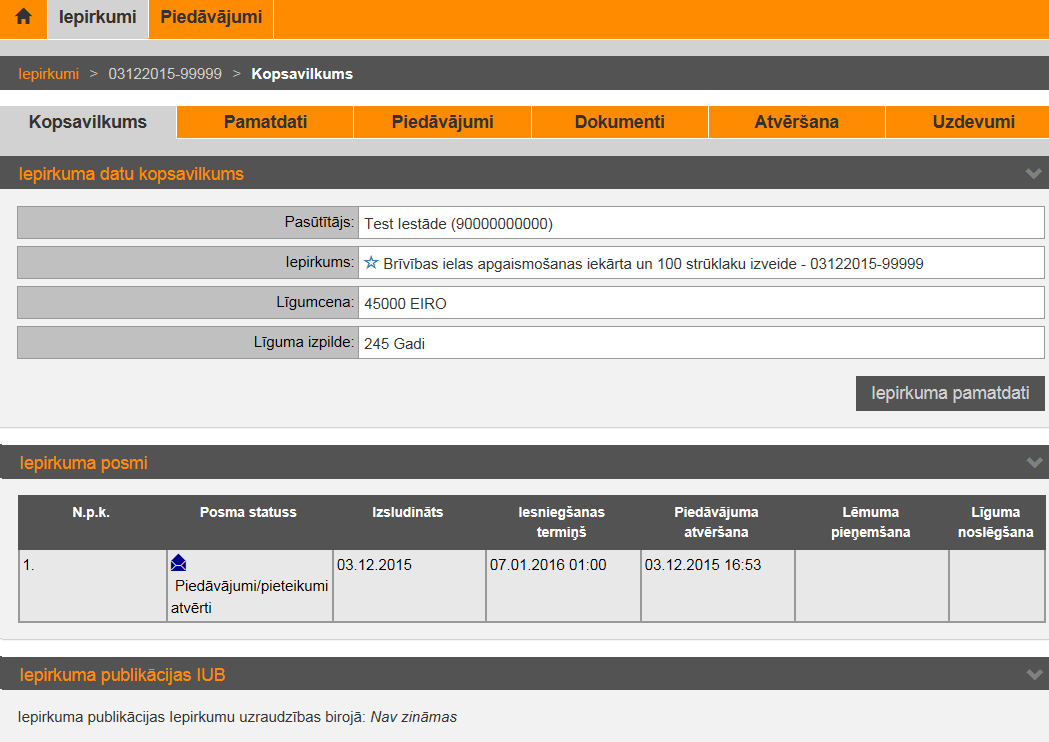Screen dimensions: 1049x742
Task: Switch to the Pamatdati tab
Action: (265, 123)
